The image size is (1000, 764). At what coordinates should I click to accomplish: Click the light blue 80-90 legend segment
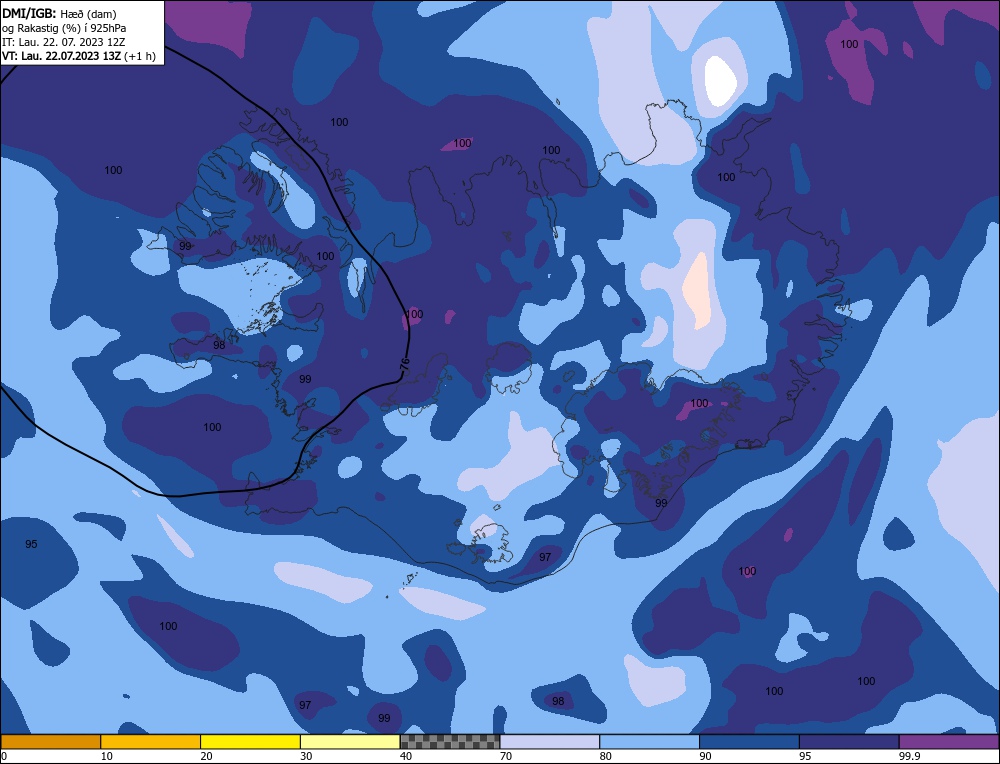(650, 742)
